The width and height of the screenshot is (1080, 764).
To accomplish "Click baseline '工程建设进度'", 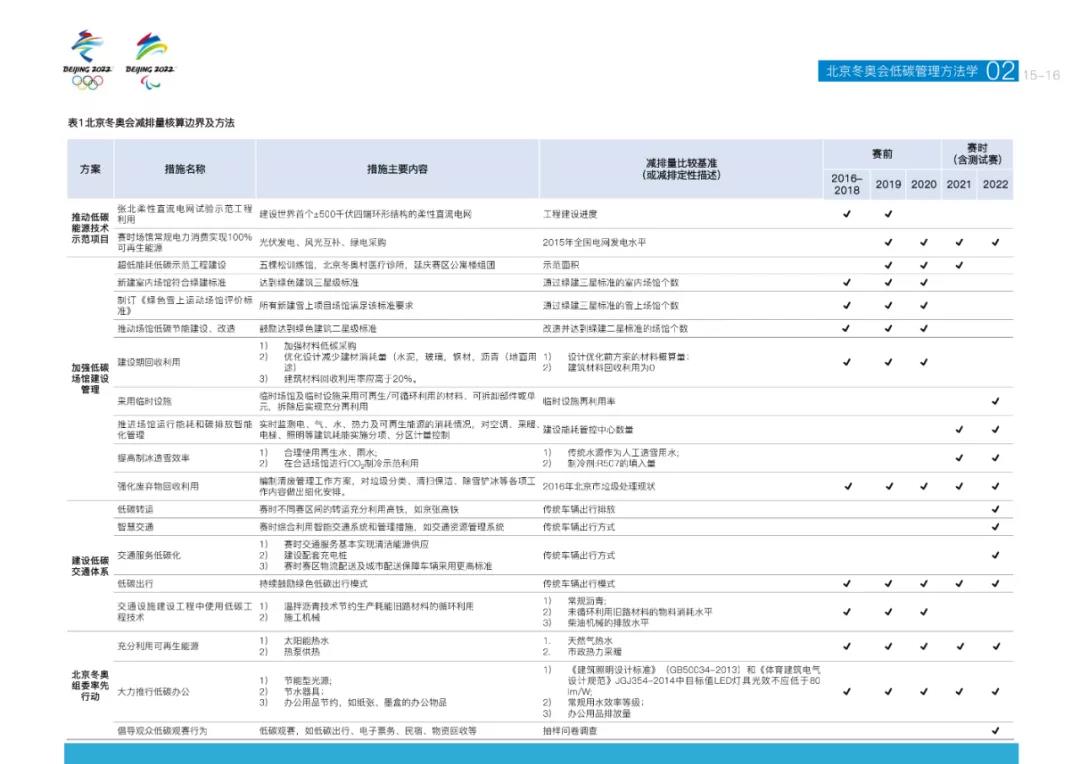I will click(x=570, y=214).
